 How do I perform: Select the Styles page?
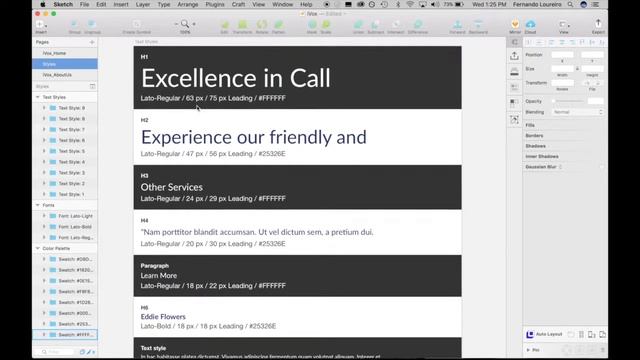(x=65, y=64)
